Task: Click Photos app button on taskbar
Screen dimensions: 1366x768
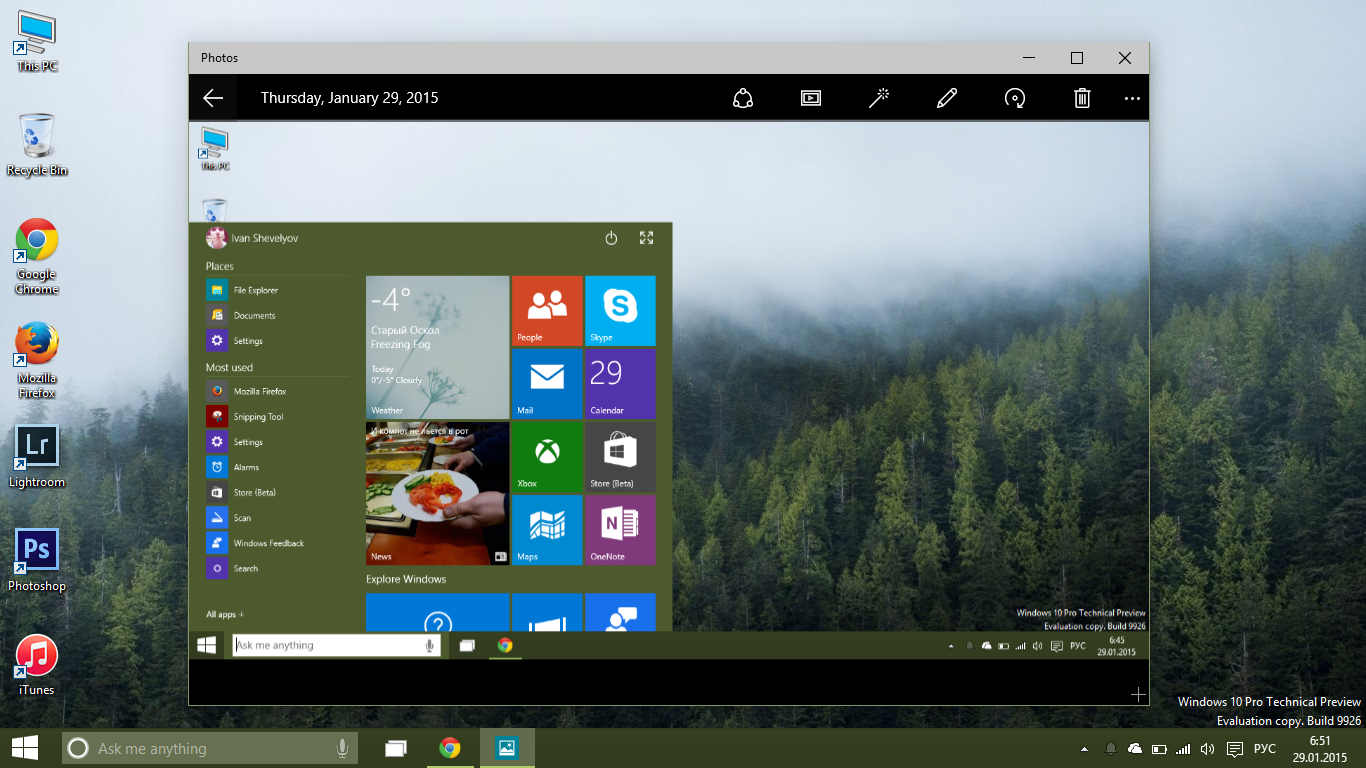Action: click(507, 748)
